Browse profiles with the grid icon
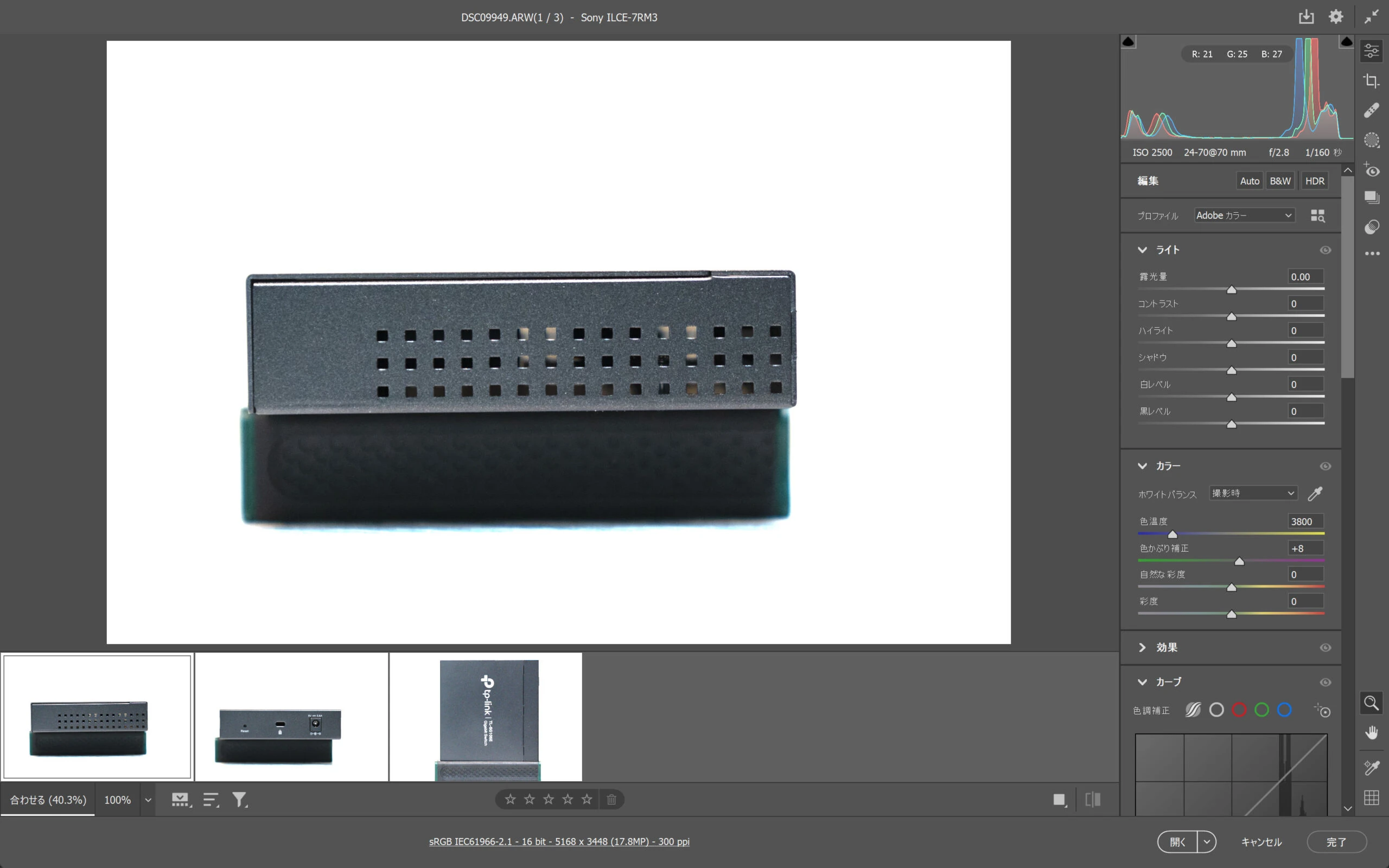 click(1317, 216)
